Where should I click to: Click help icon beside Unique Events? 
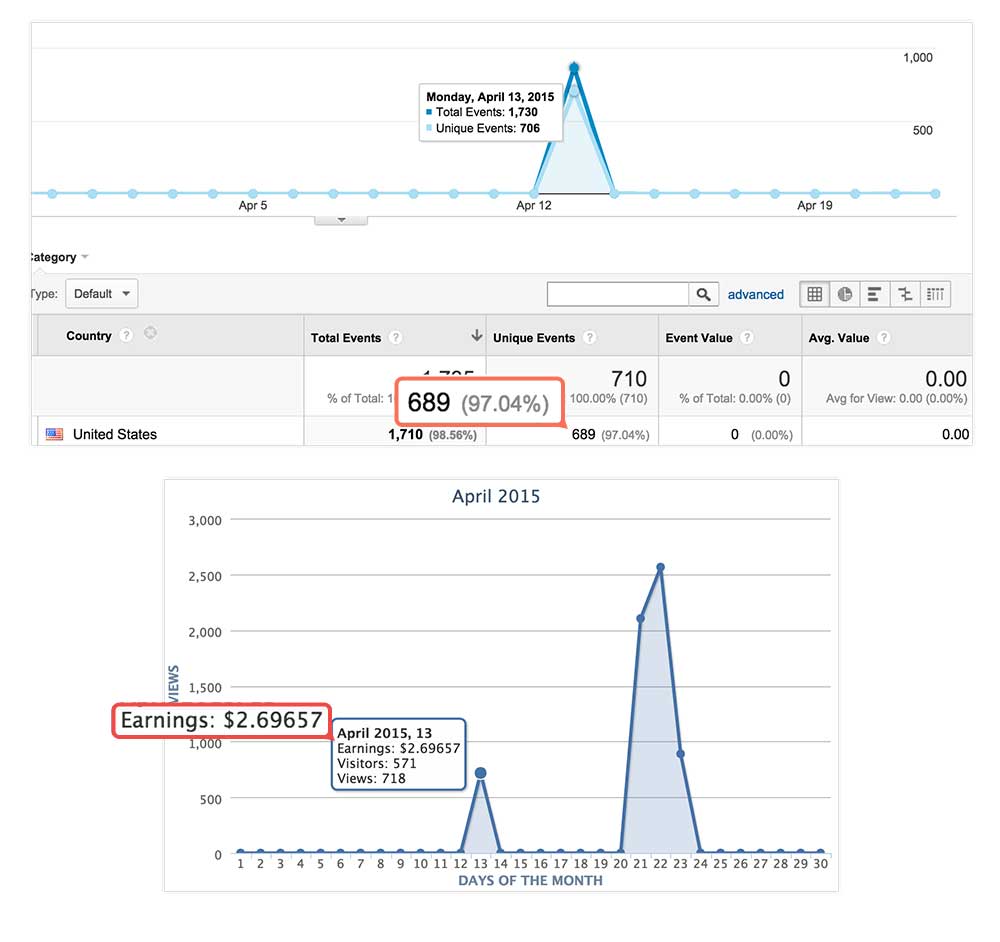coord(590,338)
